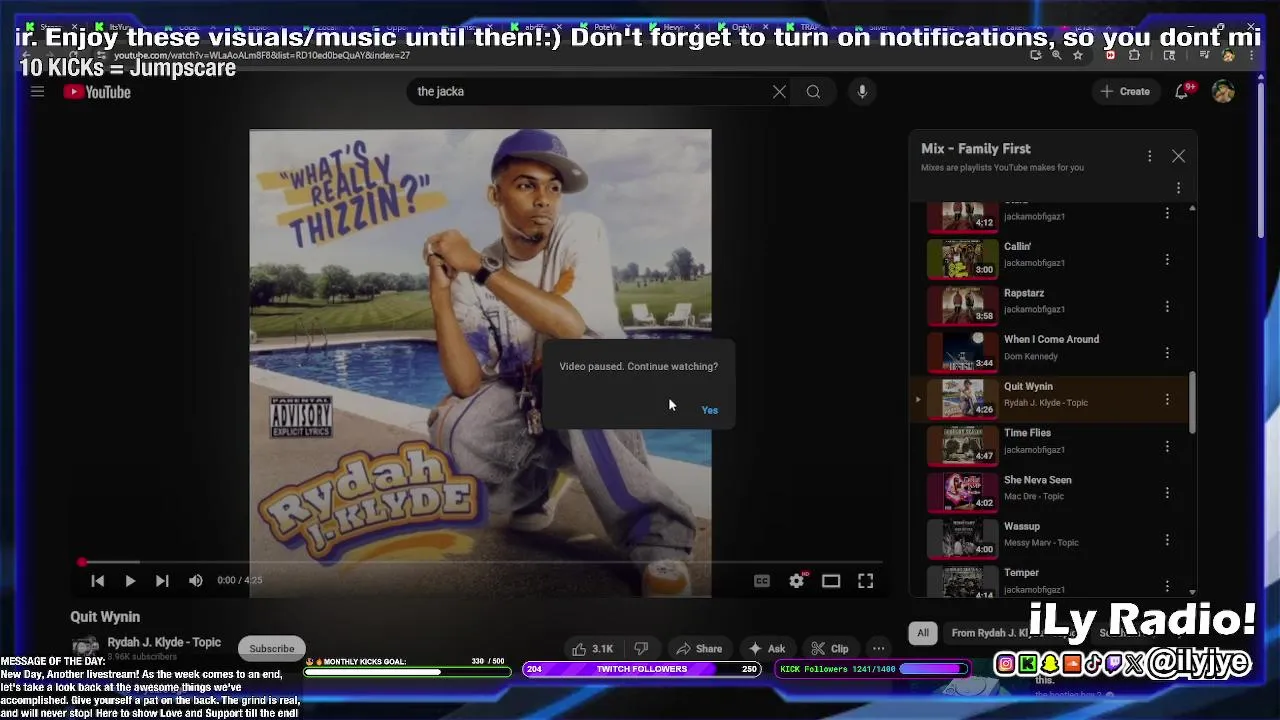The height and width of the screenshot is (720, 1280).
Task: Open options for Rapstarz playlist item
Action: pos(1167,307)
